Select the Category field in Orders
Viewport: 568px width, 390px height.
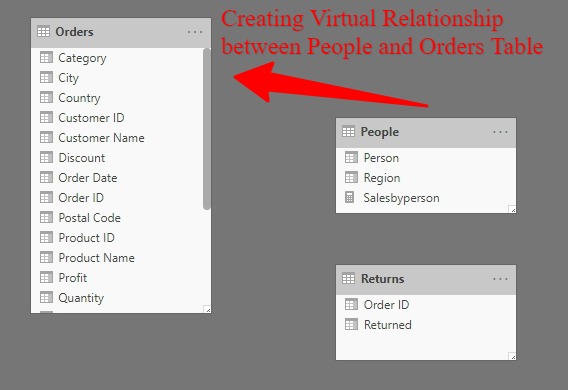(x=82, y=58)
